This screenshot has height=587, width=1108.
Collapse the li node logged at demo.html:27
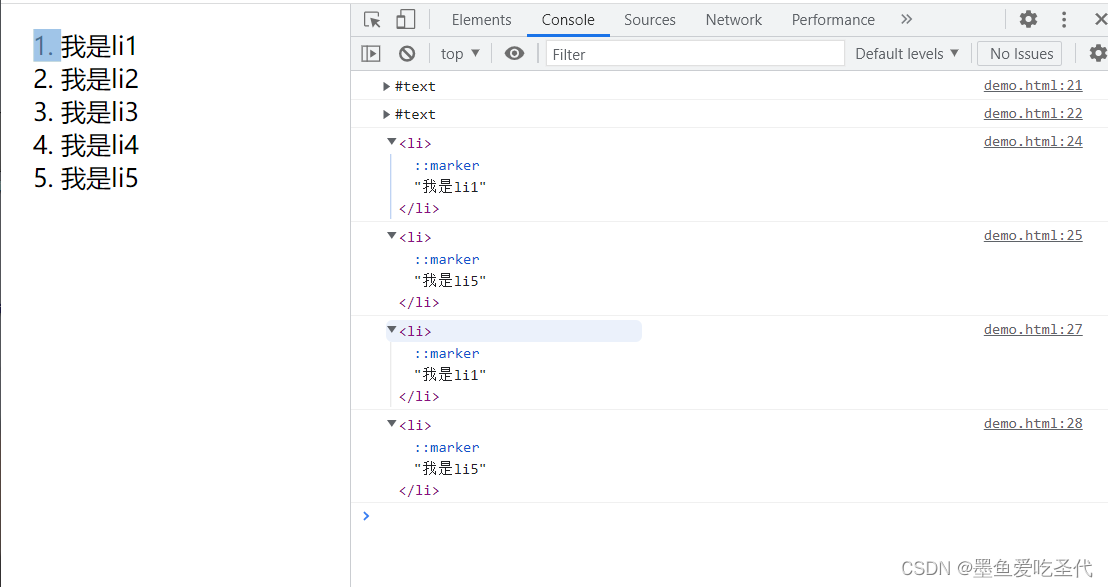(x=391, y=330)
